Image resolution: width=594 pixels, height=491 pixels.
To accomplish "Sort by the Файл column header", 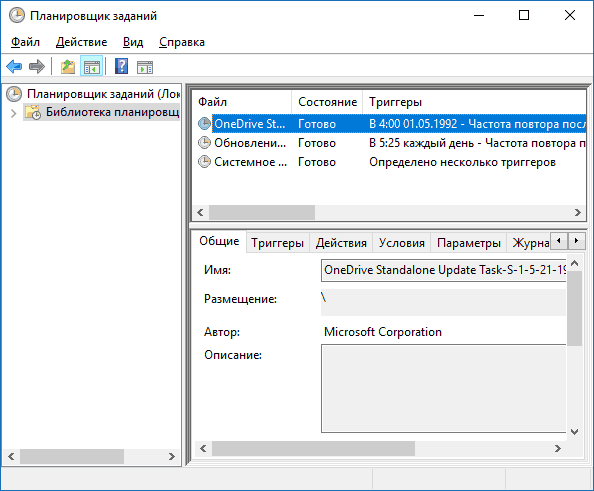I will pos(242,102).
